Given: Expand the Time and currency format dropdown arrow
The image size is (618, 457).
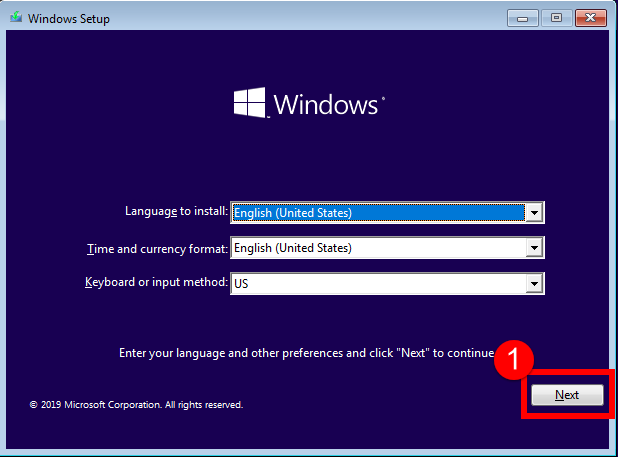Looking at the screenshot, I should [x=534, y=248].
